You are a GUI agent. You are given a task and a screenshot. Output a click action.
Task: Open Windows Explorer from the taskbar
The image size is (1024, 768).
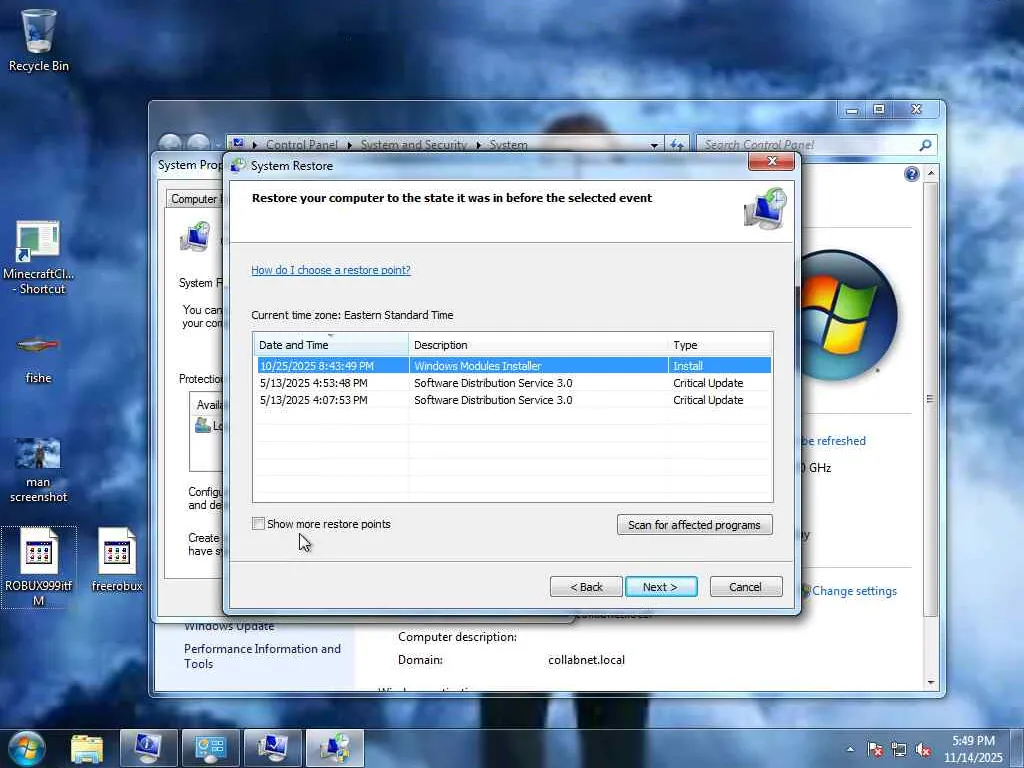pos(87,749)
